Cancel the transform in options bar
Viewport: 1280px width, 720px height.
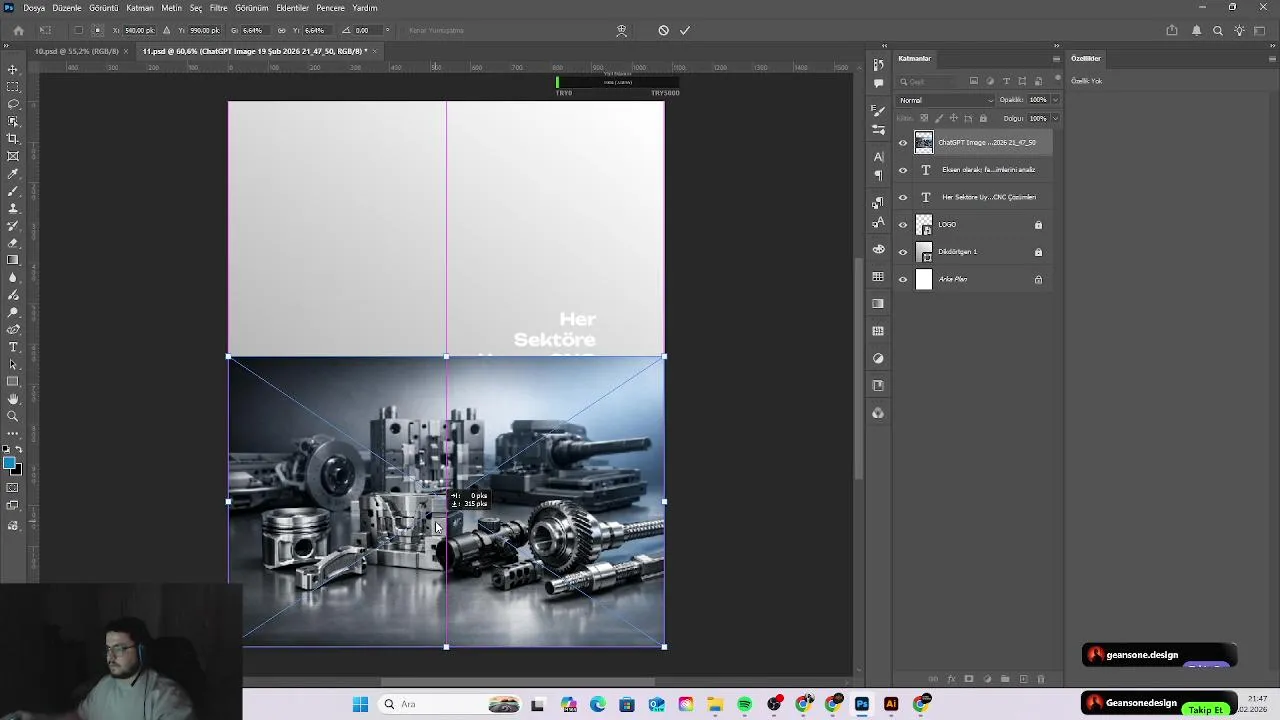point(663,30)
